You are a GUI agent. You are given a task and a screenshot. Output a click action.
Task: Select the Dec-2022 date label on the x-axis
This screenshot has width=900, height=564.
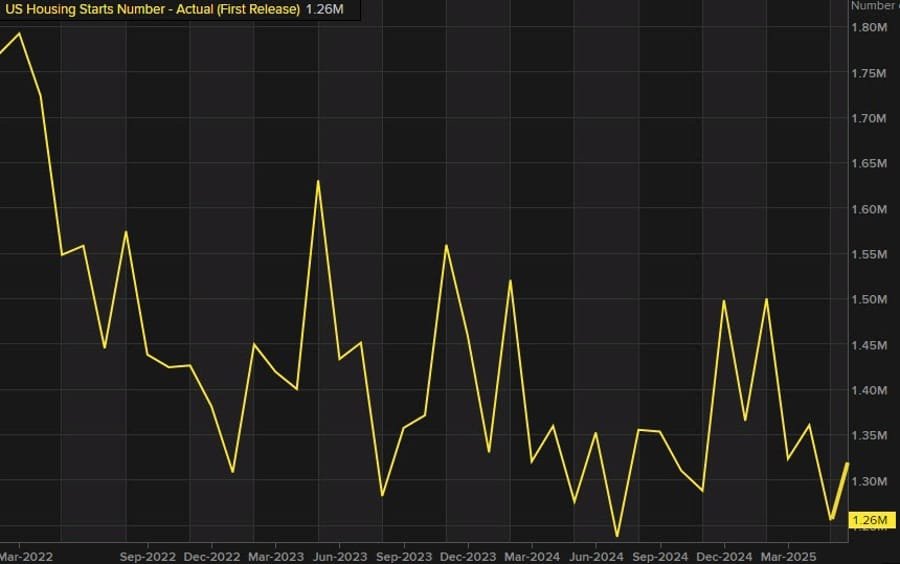211,553
